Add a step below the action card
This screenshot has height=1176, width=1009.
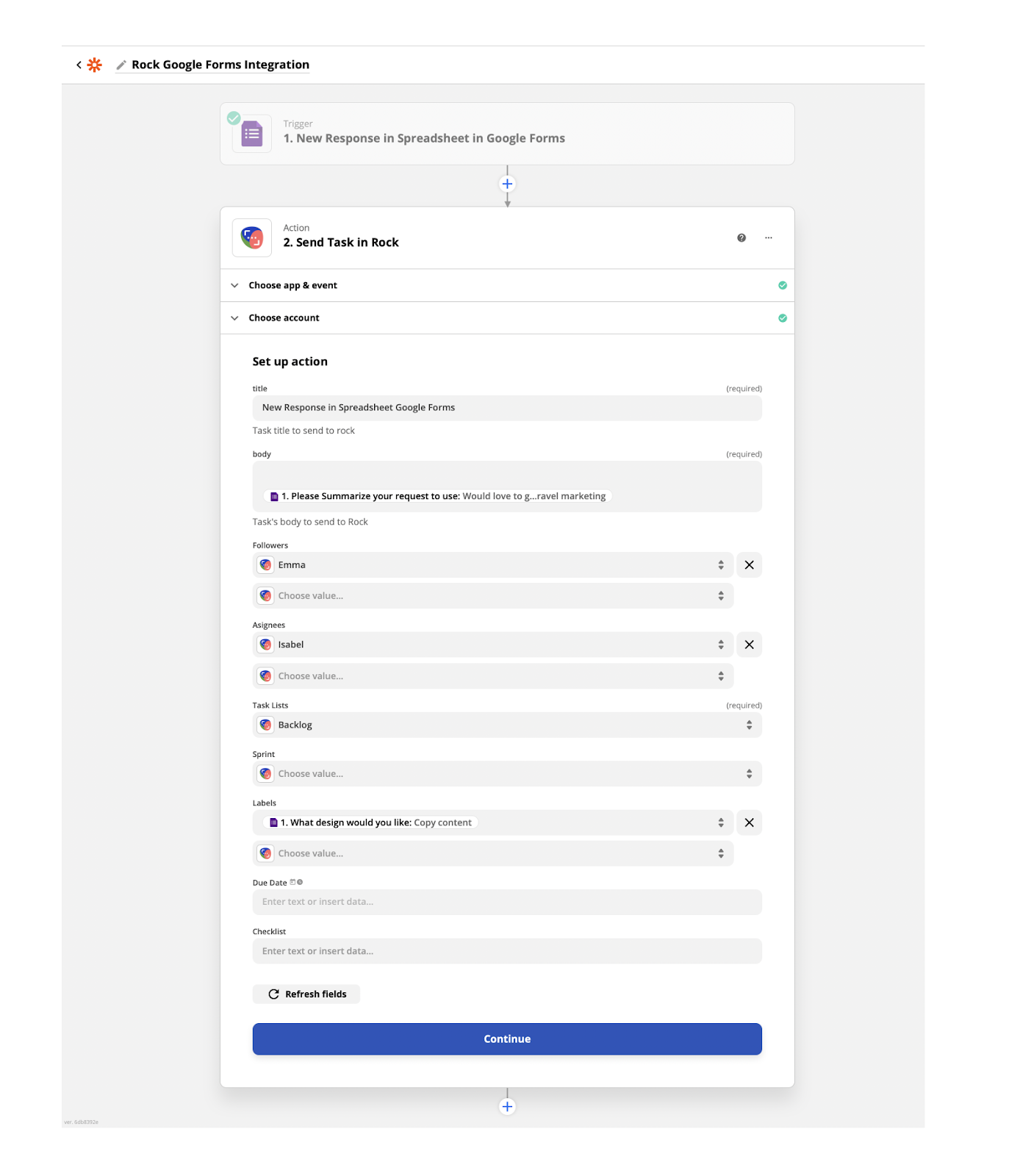(507, 1106)
